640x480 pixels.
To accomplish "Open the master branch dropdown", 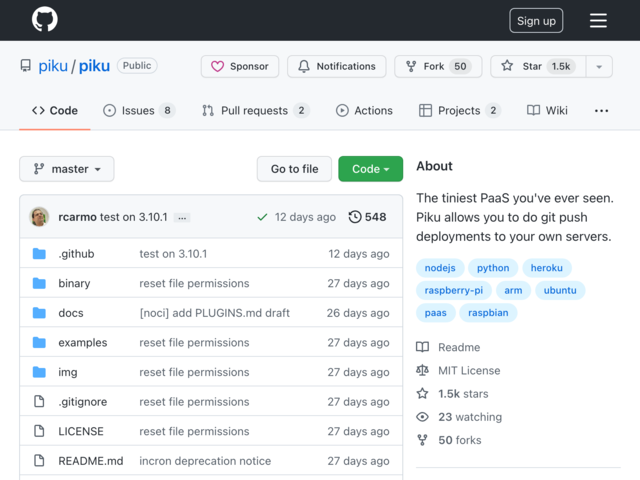I will pyautogui.click(x=67, y=169).
